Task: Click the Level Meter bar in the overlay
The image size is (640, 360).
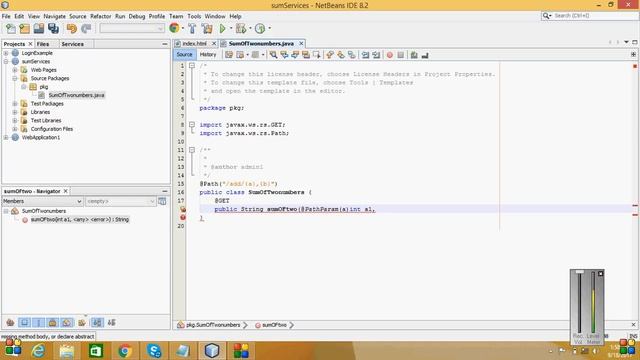Action: [x=593, y=302]
